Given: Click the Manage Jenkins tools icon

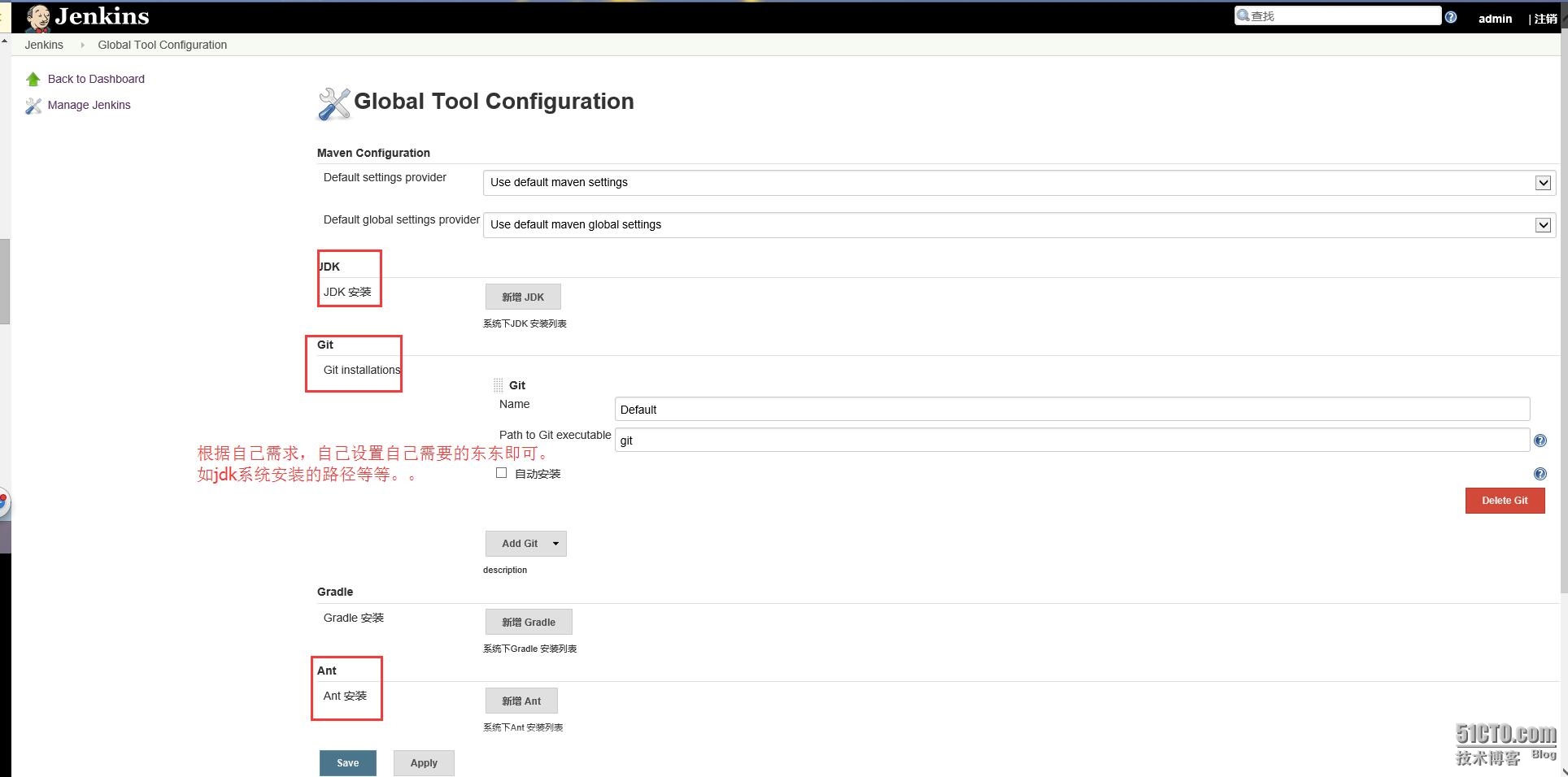Looking at the screenshot, I should click(33, 106).
